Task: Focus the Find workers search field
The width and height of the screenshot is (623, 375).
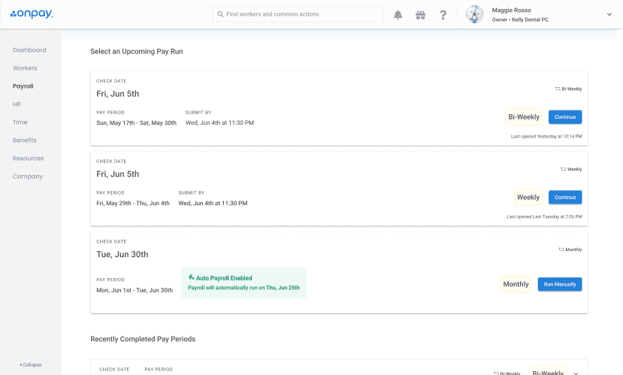Action: [x=298, y=14]
